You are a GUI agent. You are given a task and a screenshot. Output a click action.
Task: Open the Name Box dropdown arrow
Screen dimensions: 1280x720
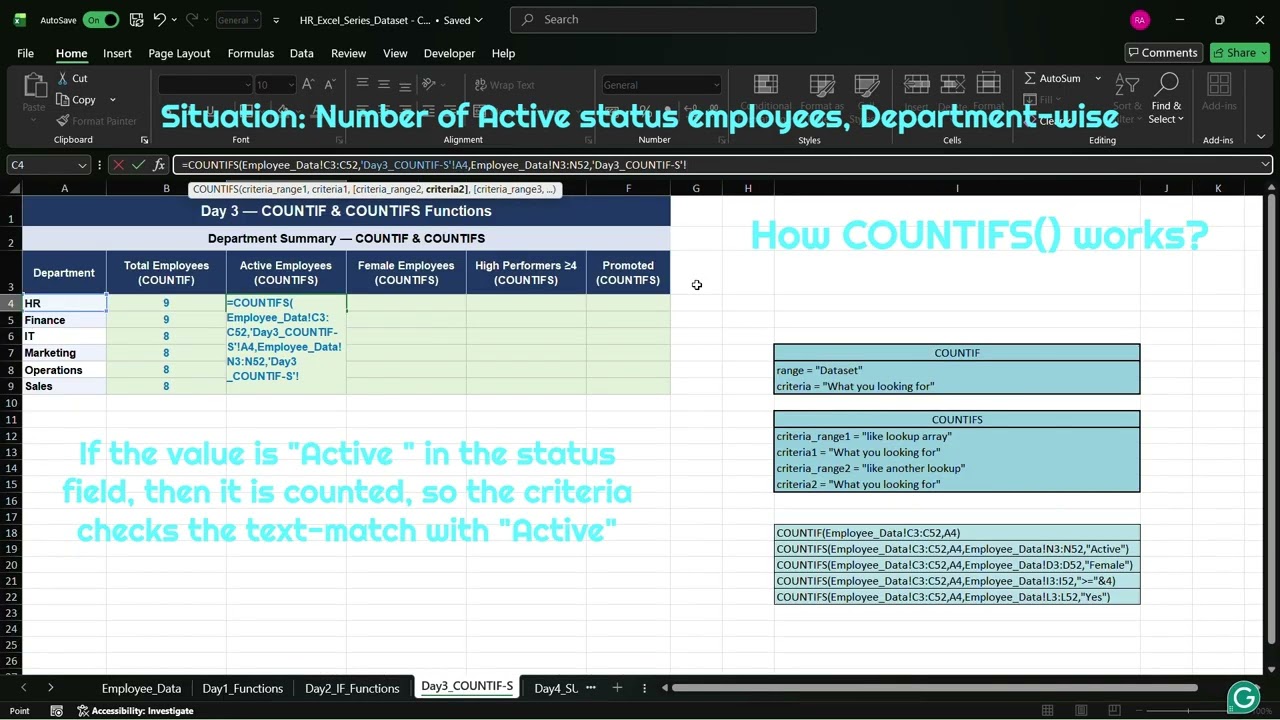[82, 165]
